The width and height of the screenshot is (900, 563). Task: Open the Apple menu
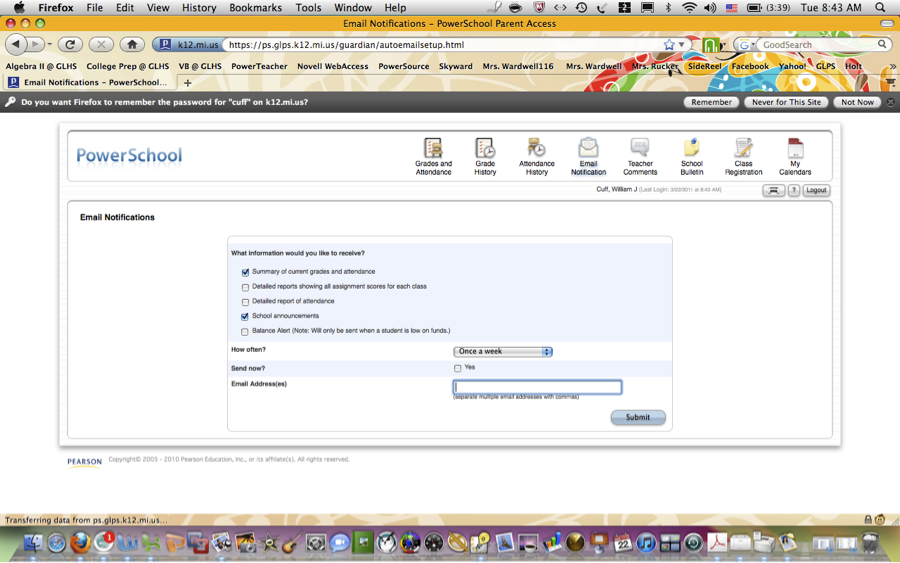[x=19, y=7]
